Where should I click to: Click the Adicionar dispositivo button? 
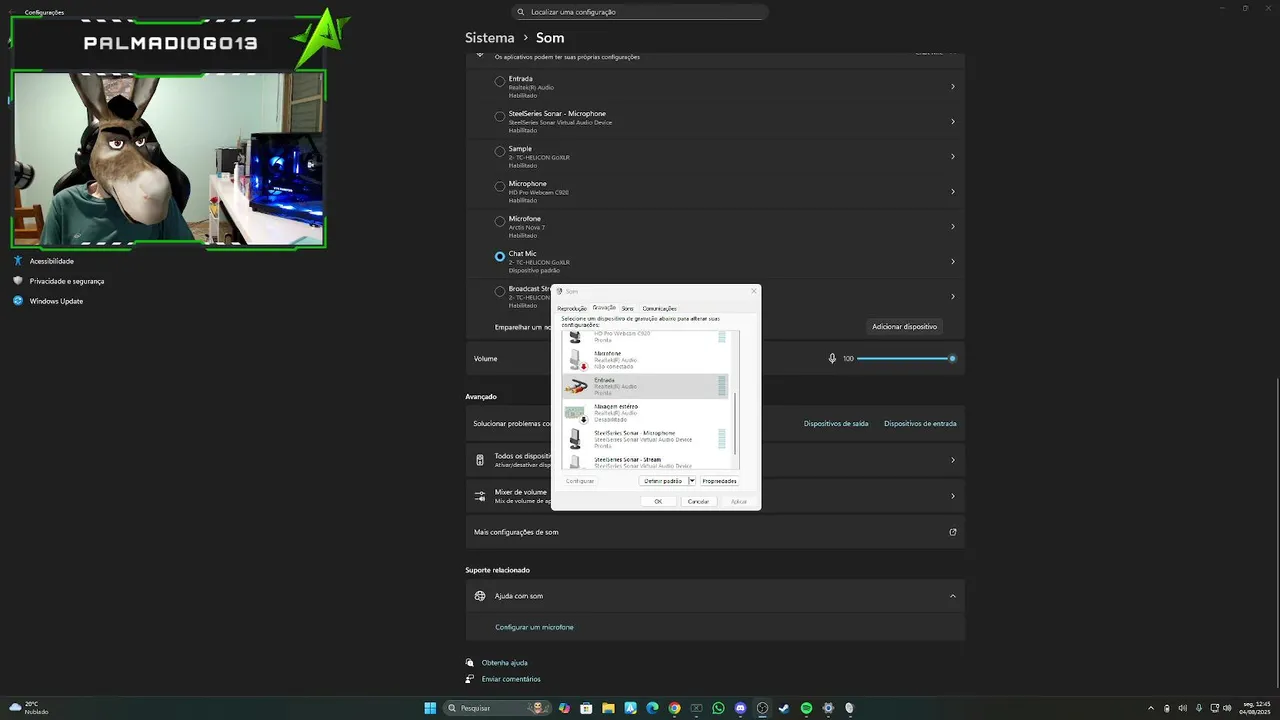(904, 326)
